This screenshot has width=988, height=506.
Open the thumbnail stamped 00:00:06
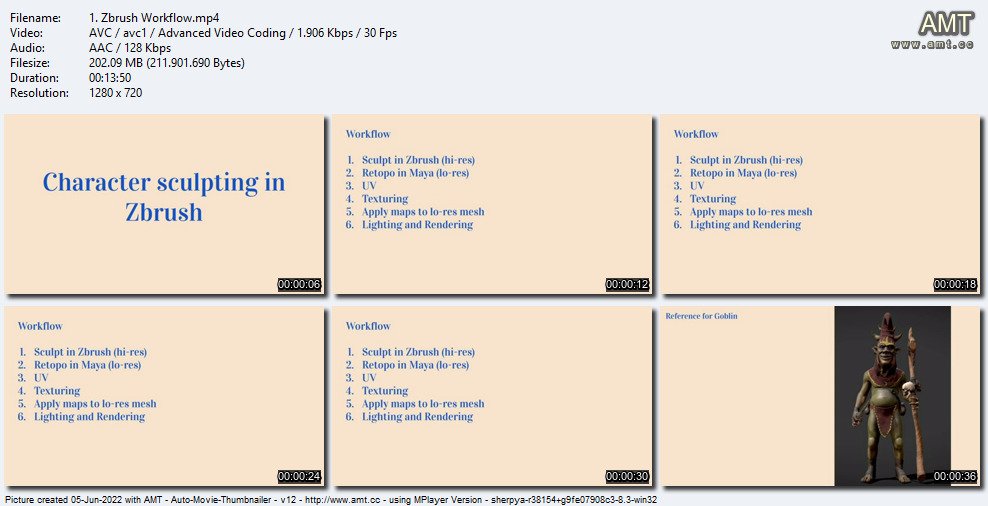pyautogui.click(x=164, y=204)
